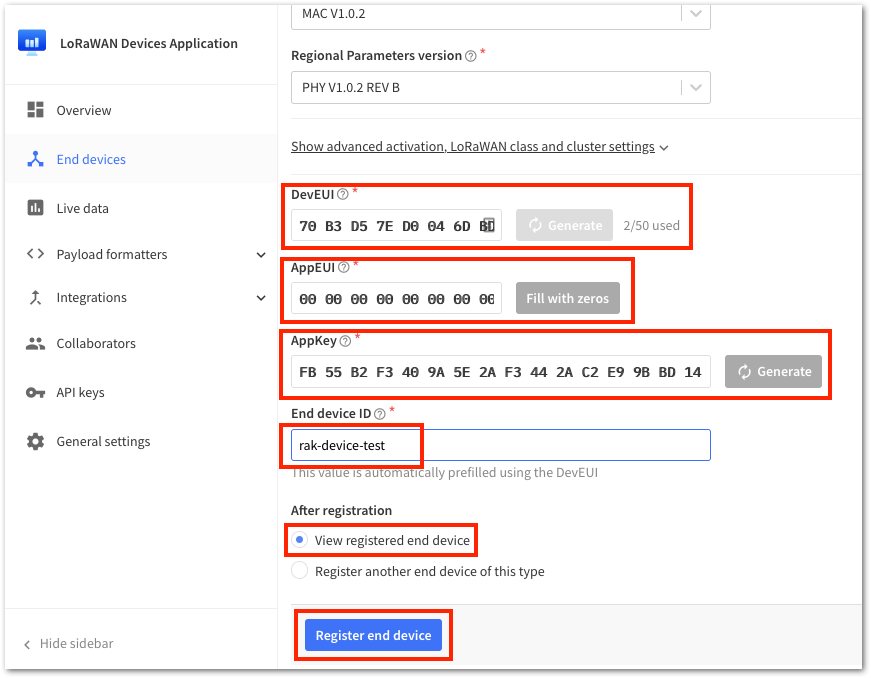The image size is (871, 678).
Task: Click the prefilled using the DevEUI hint text
Action: [444, 473]
